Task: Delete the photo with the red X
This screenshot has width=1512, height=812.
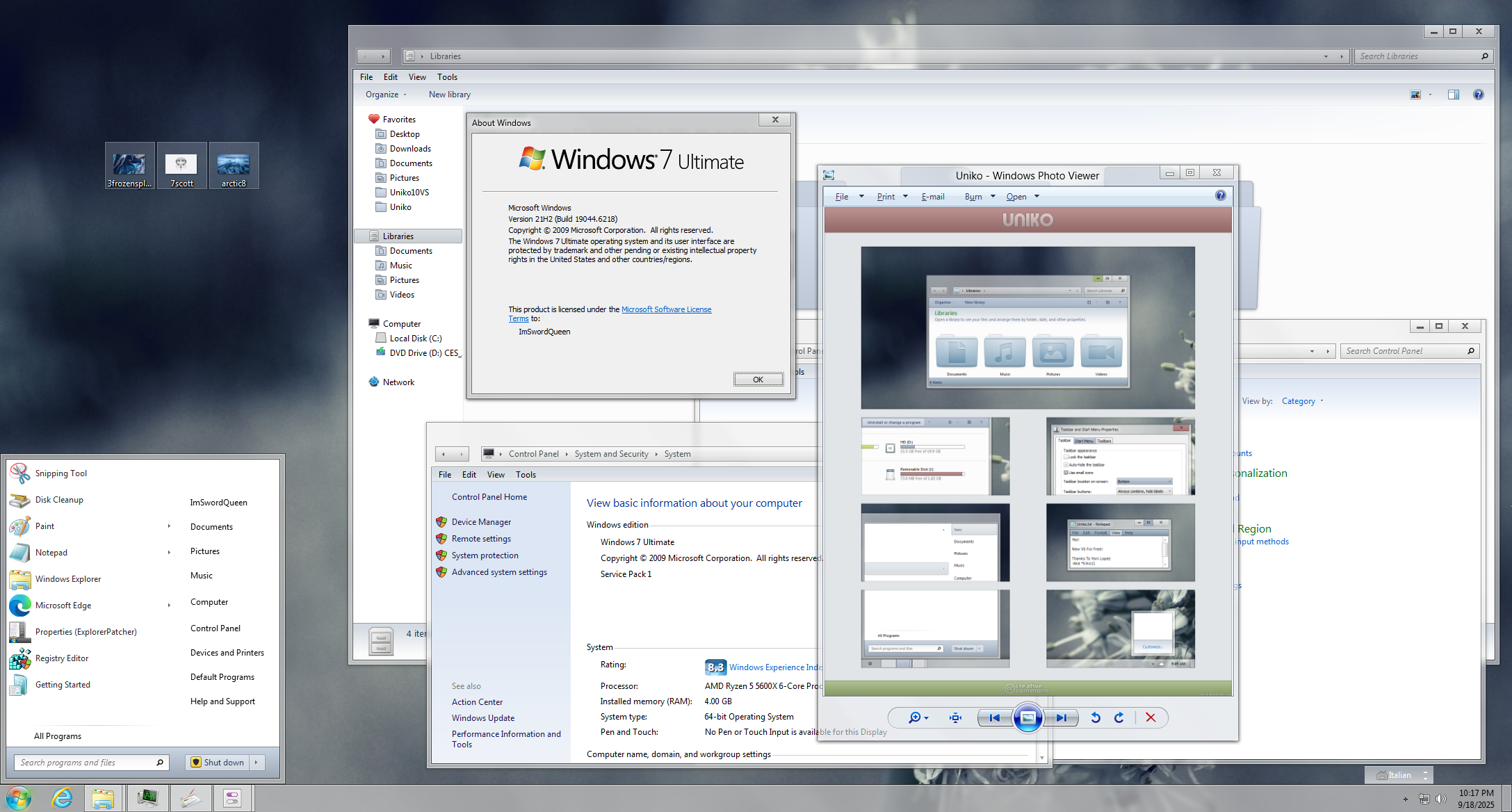Action: 1151,717
